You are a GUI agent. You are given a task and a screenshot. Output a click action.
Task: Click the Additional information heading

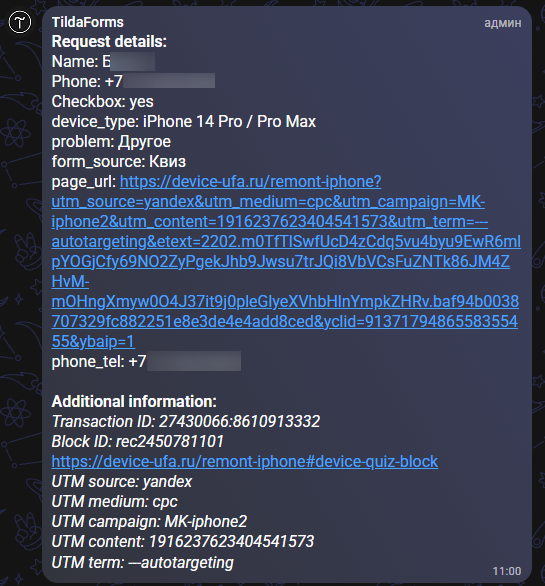click(x=134, y=401)
